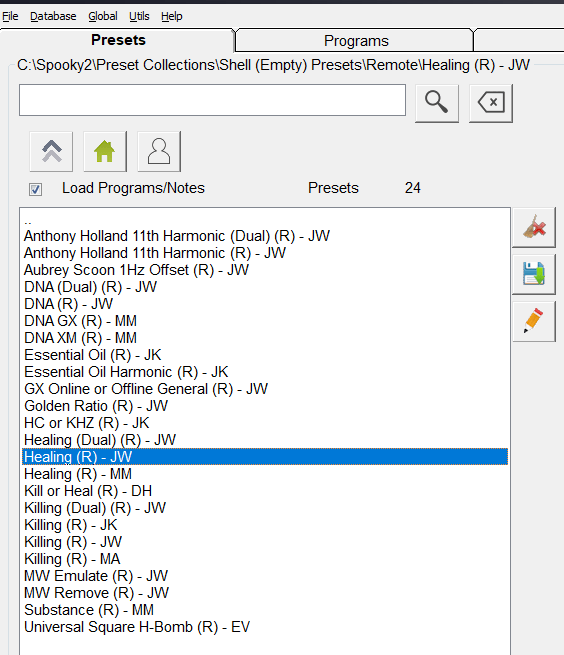Viewport: 564px width, 655px height.
Task: Pick DNA GX (R) - MM preset
Action: (265, 321)
